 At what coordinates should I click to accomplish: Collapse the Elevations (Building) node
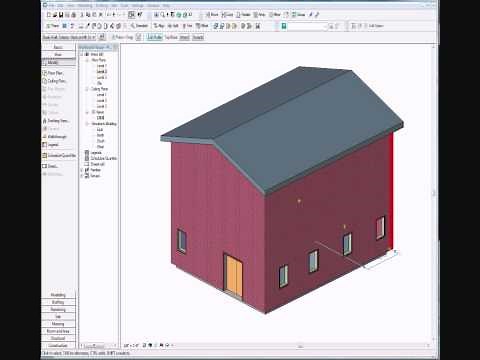tap(87, 124)
